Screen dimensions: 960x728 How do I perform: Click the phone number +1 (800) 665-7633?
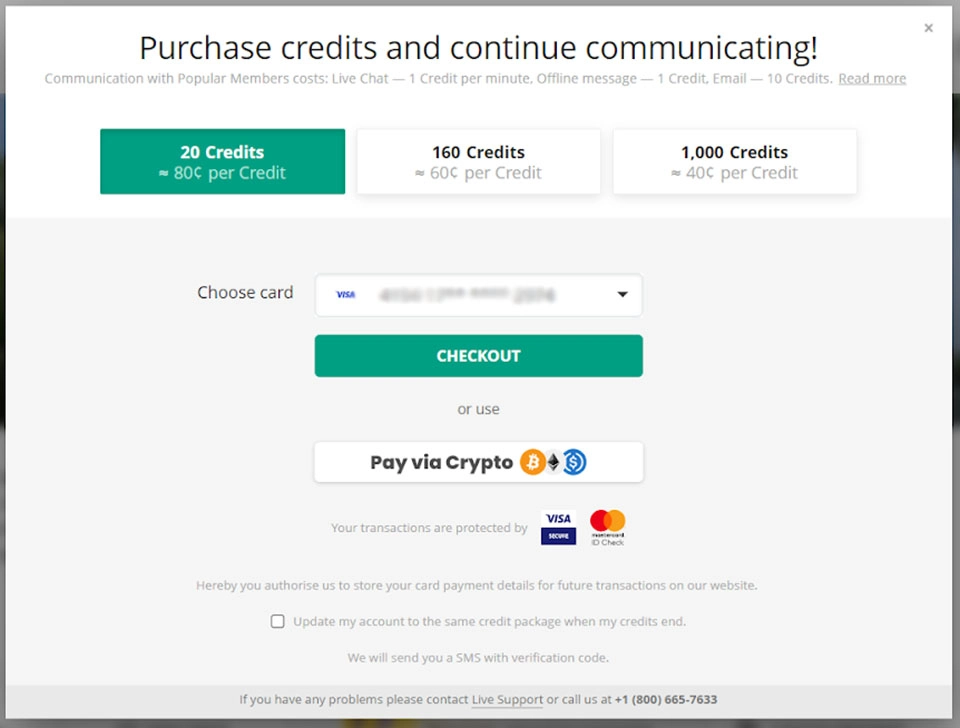pyautogui.click(x=668, y=700)
